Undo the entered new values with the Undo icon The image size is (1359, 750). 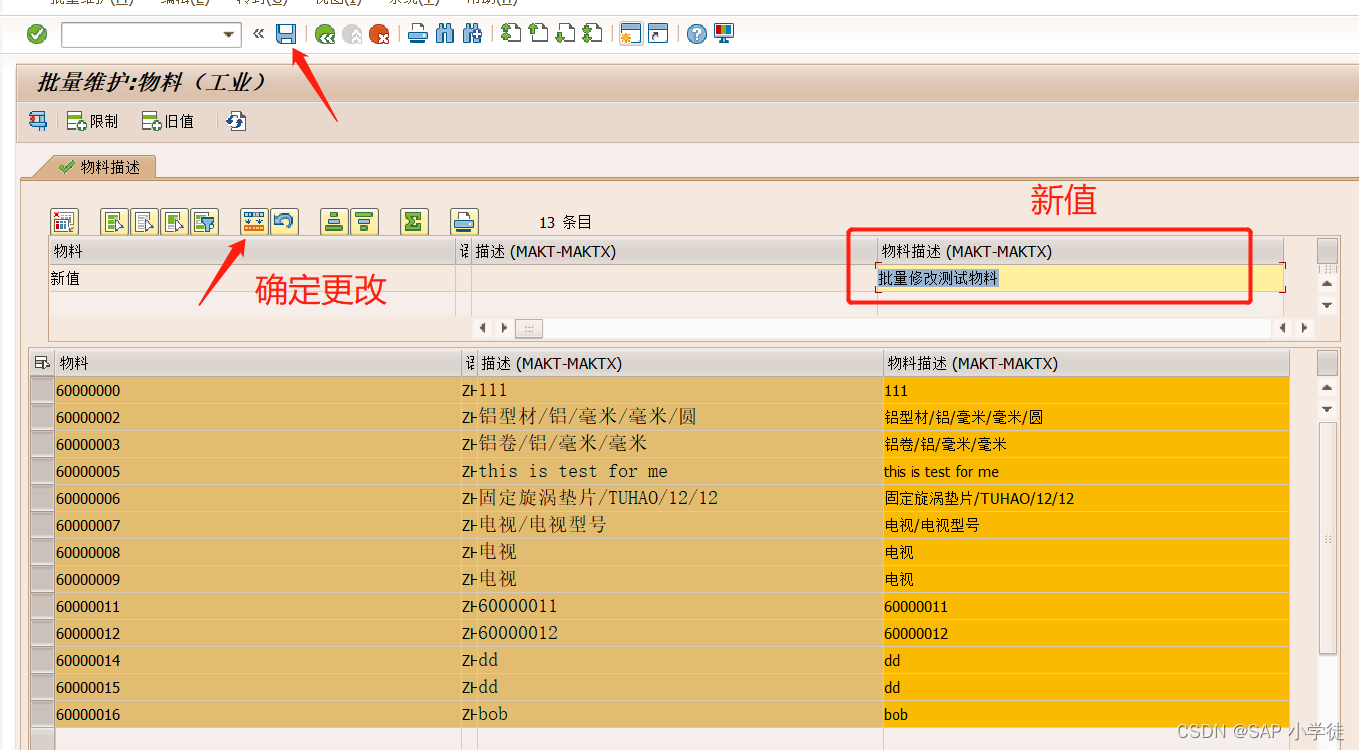285,221
